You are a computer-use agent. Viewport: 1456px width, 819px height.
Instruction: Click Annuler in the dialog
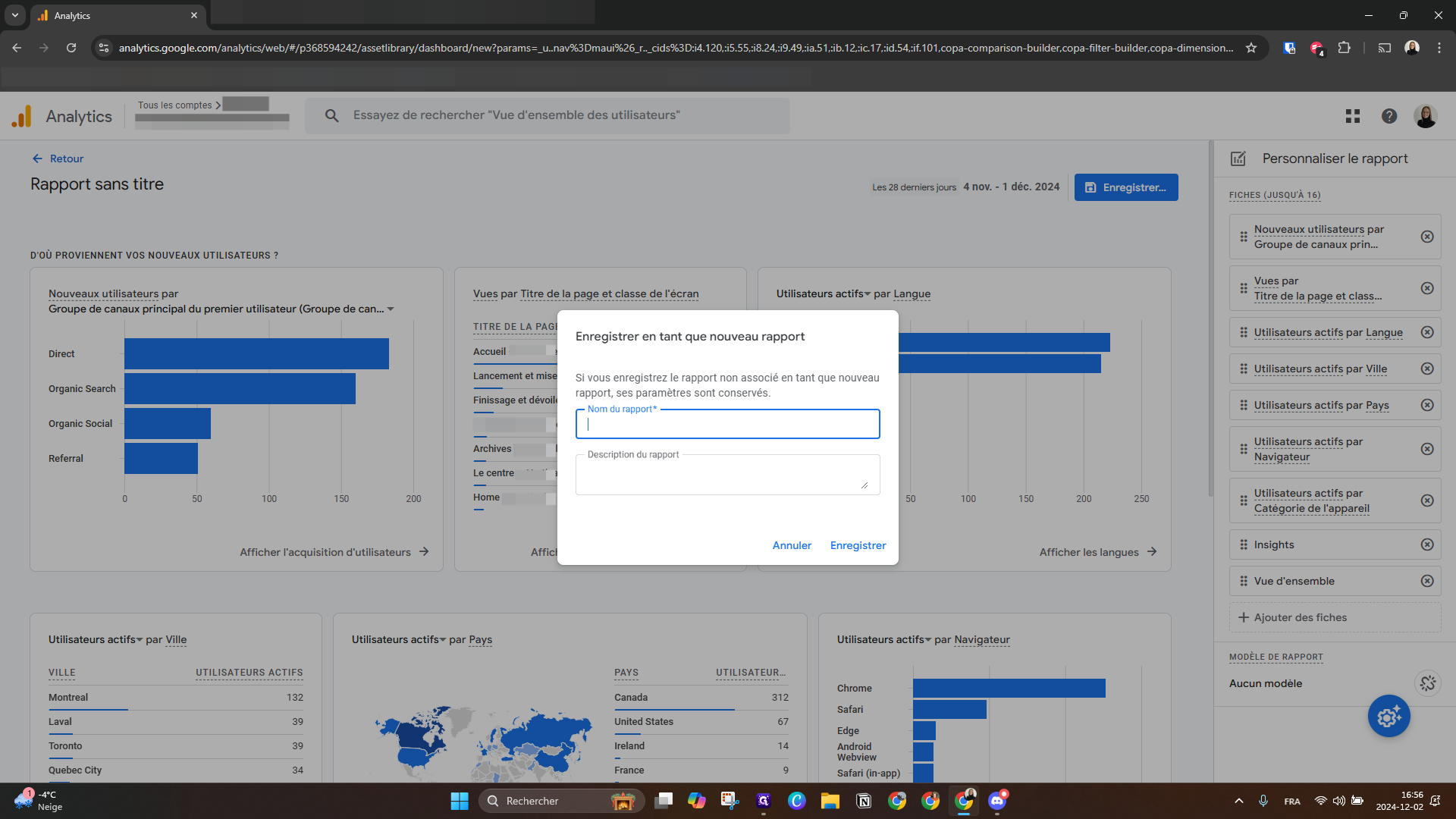pos(792,545)
